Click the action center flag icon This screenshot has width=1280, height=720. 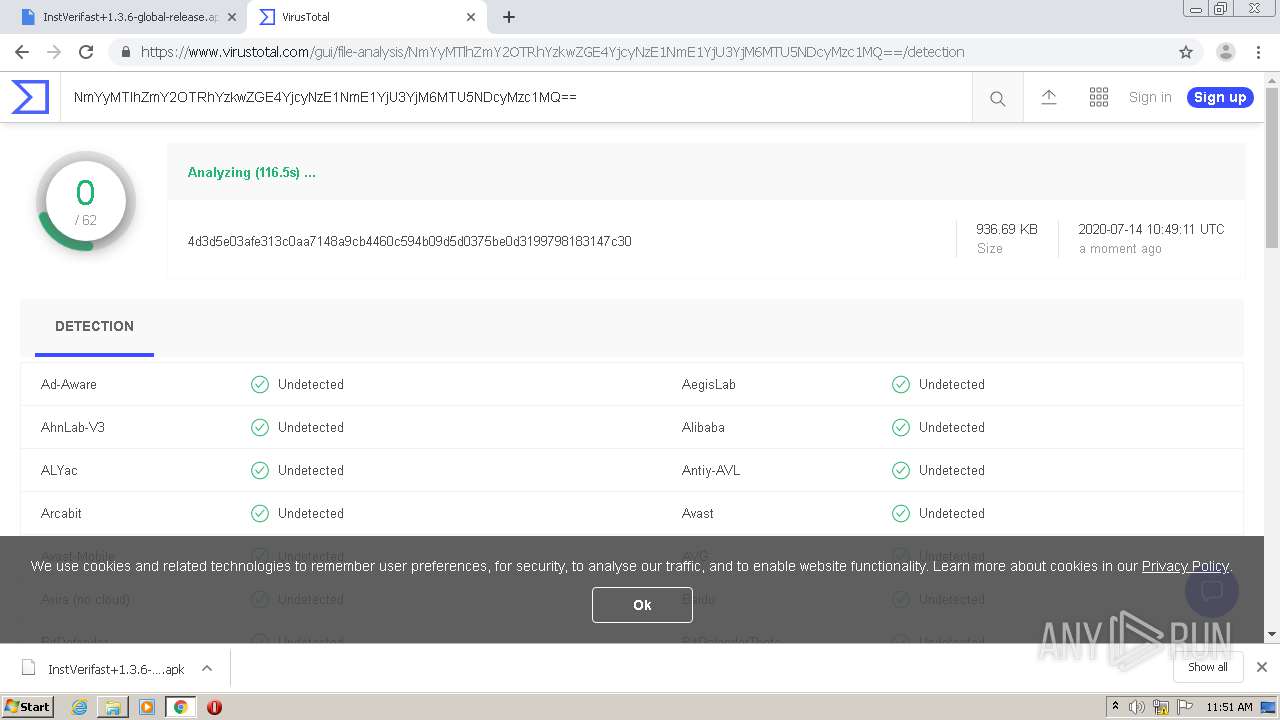1185,707
